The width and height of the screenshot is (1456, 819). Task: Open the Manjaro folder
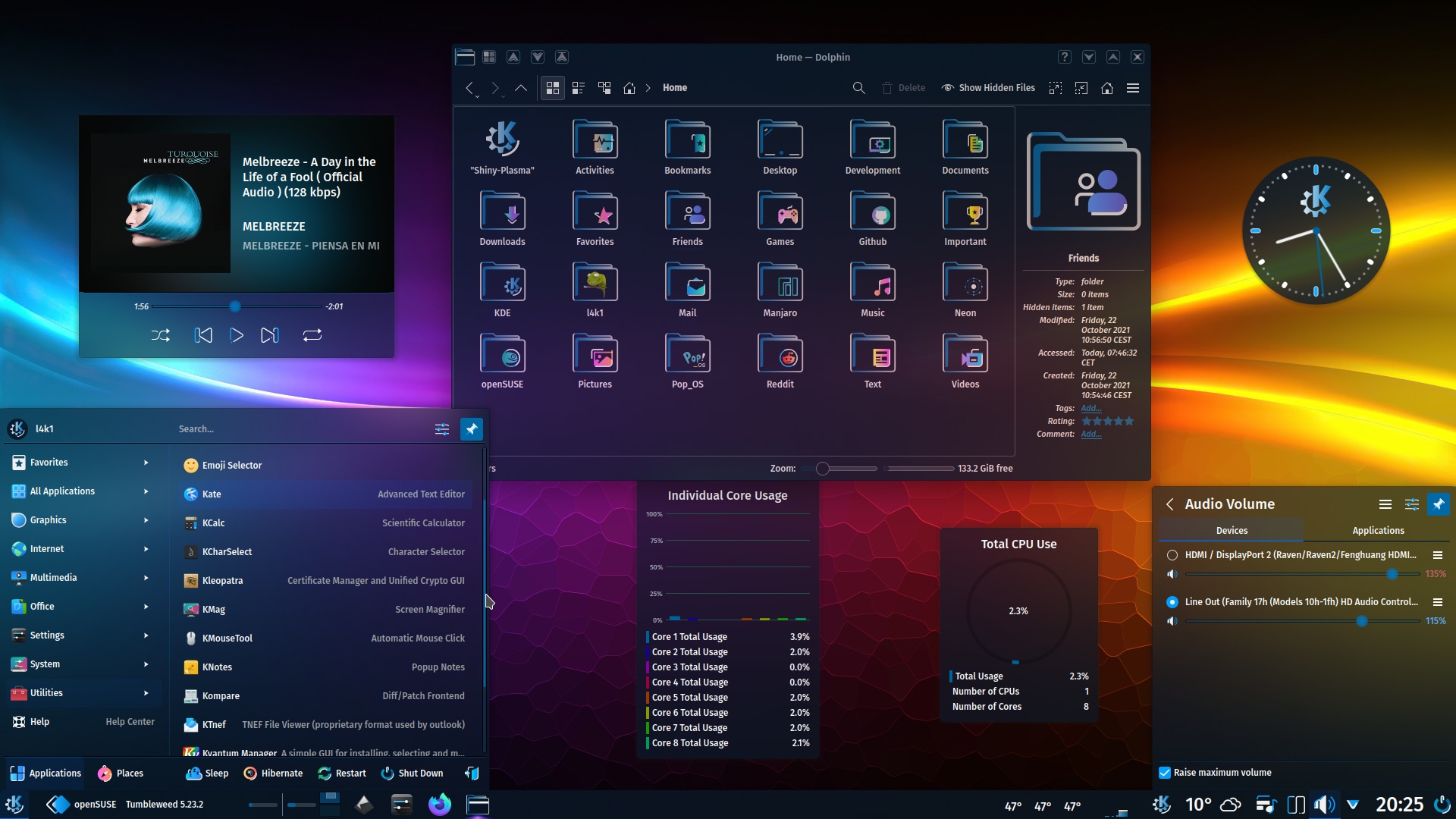780,290
